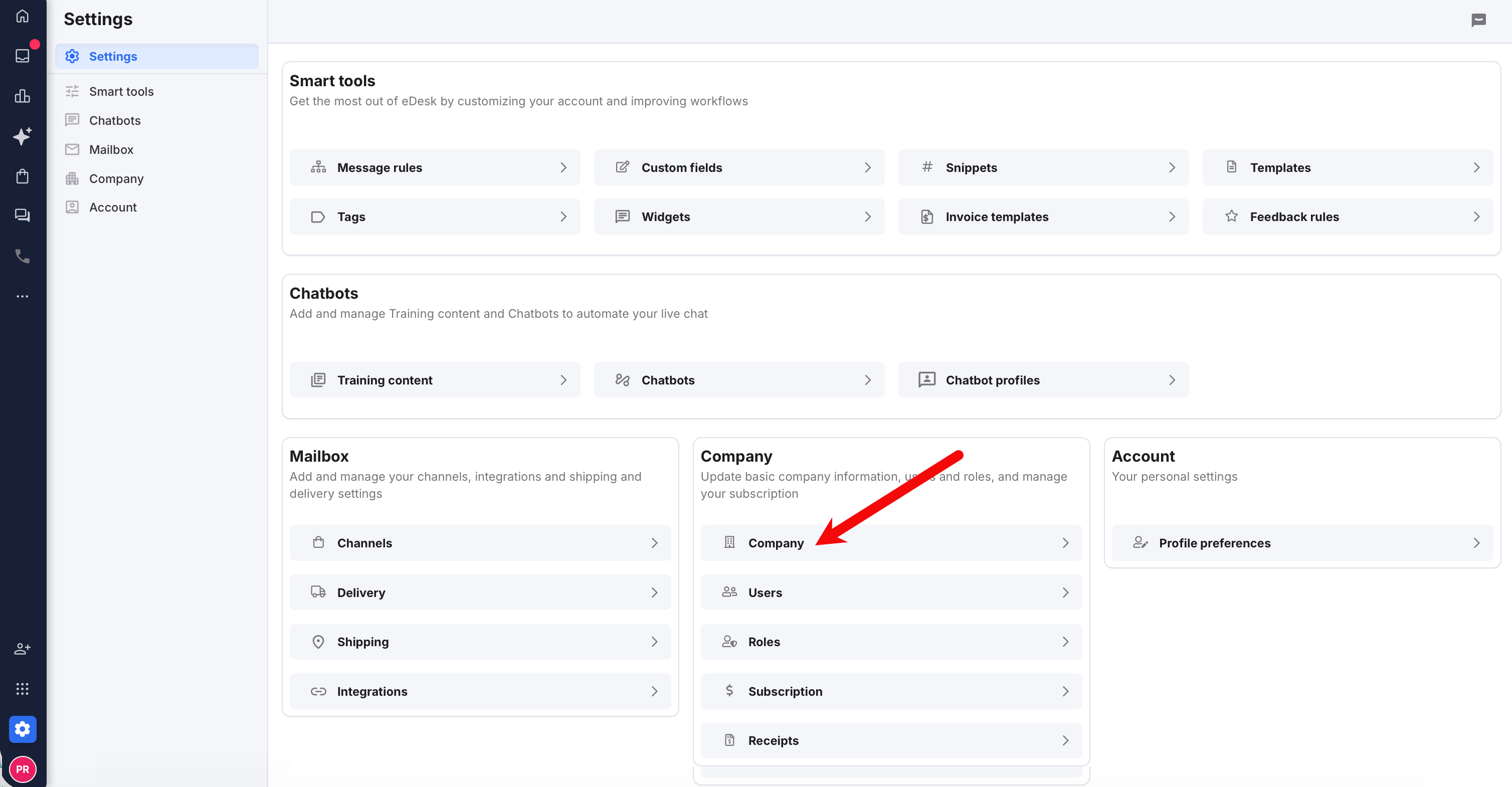Expand the Invoice templates chevron
This screenshot has width=1512, height=787.
1172,217
